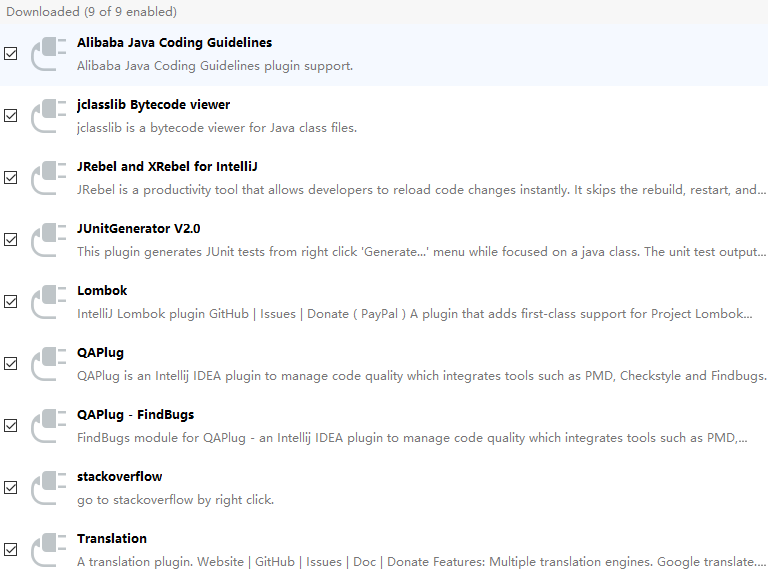Click the QAPlug - FindBugs plugin icon
The height and width of the screenshot is (581, 768).
point(48,426)
